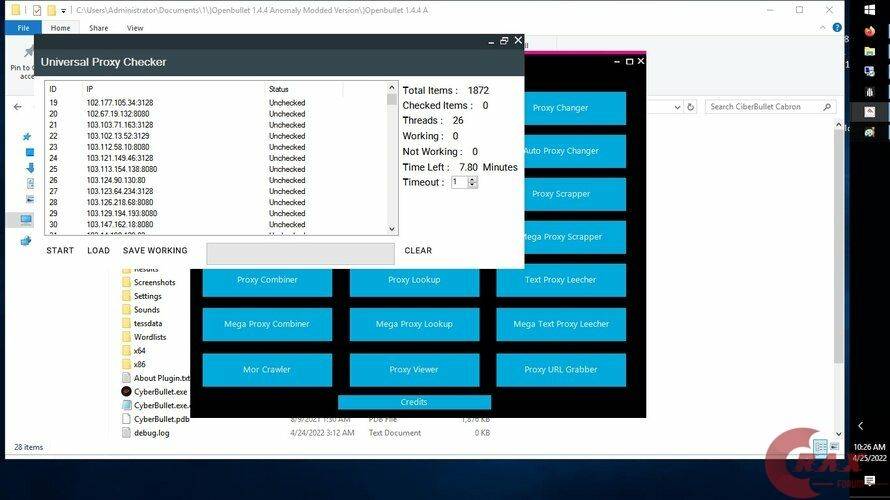
Task: Show the Credits screen
Action: tap(414, 402)
